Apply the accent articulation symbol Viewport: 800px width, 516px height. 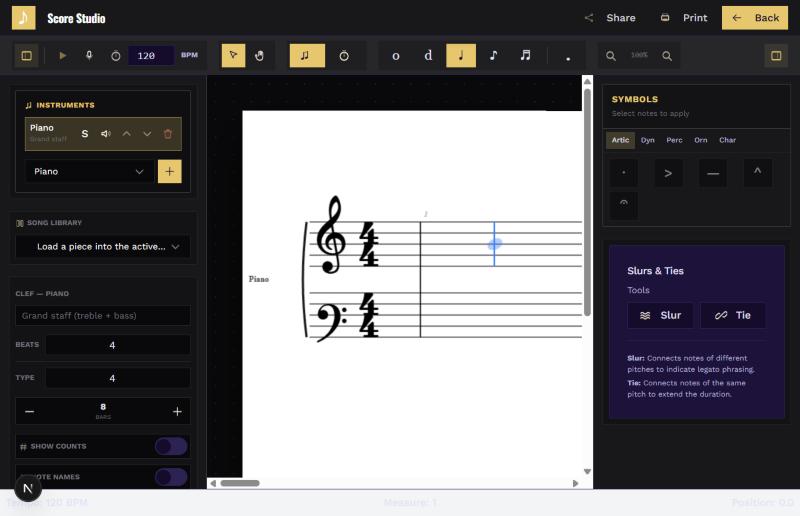pos(668,173)
